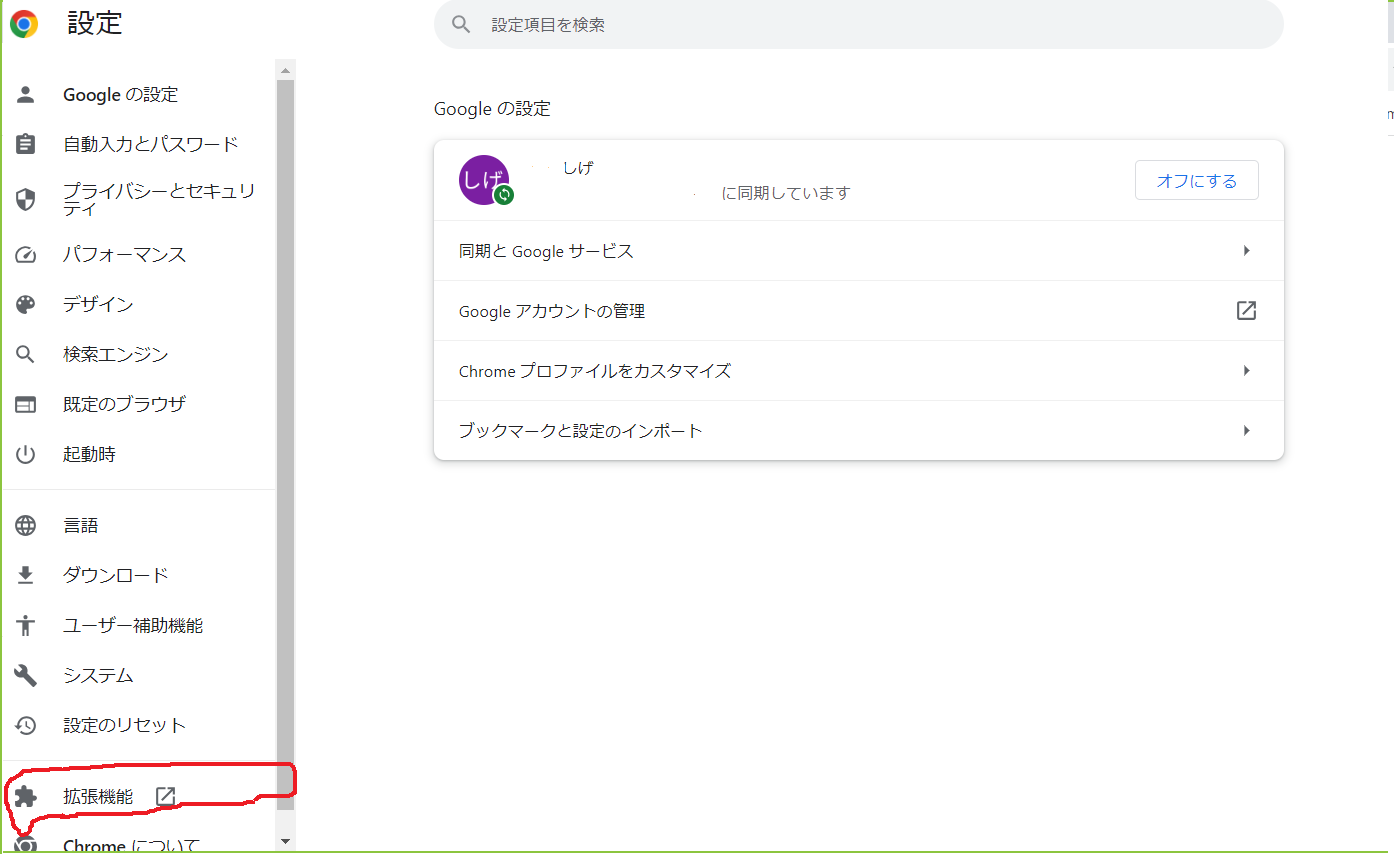Screen dimensions: 1394x854
Task: Click the Google settings person icon
Action: click(x=26, y=95)
